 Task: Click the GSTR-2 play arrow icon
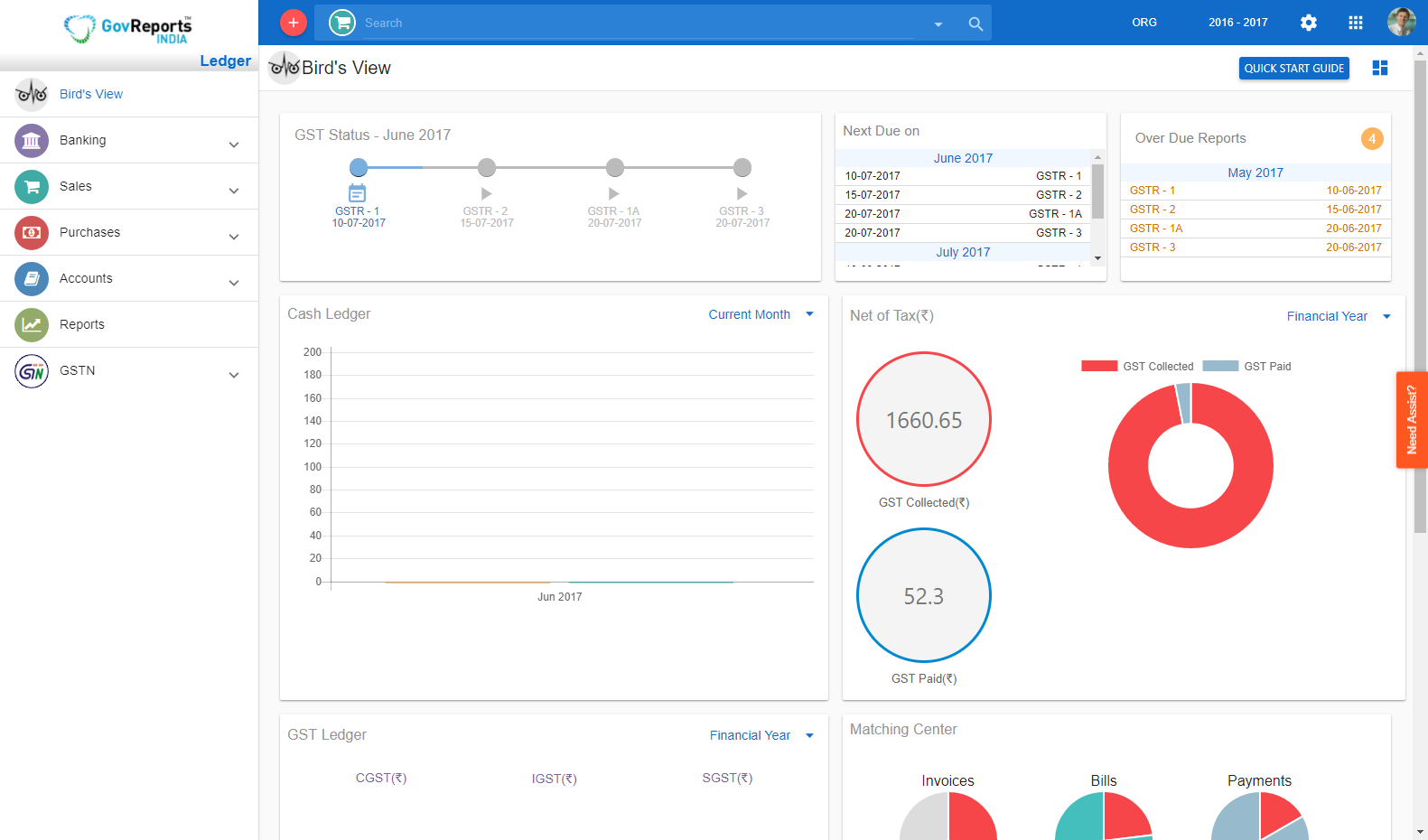(x=487, y=193)
